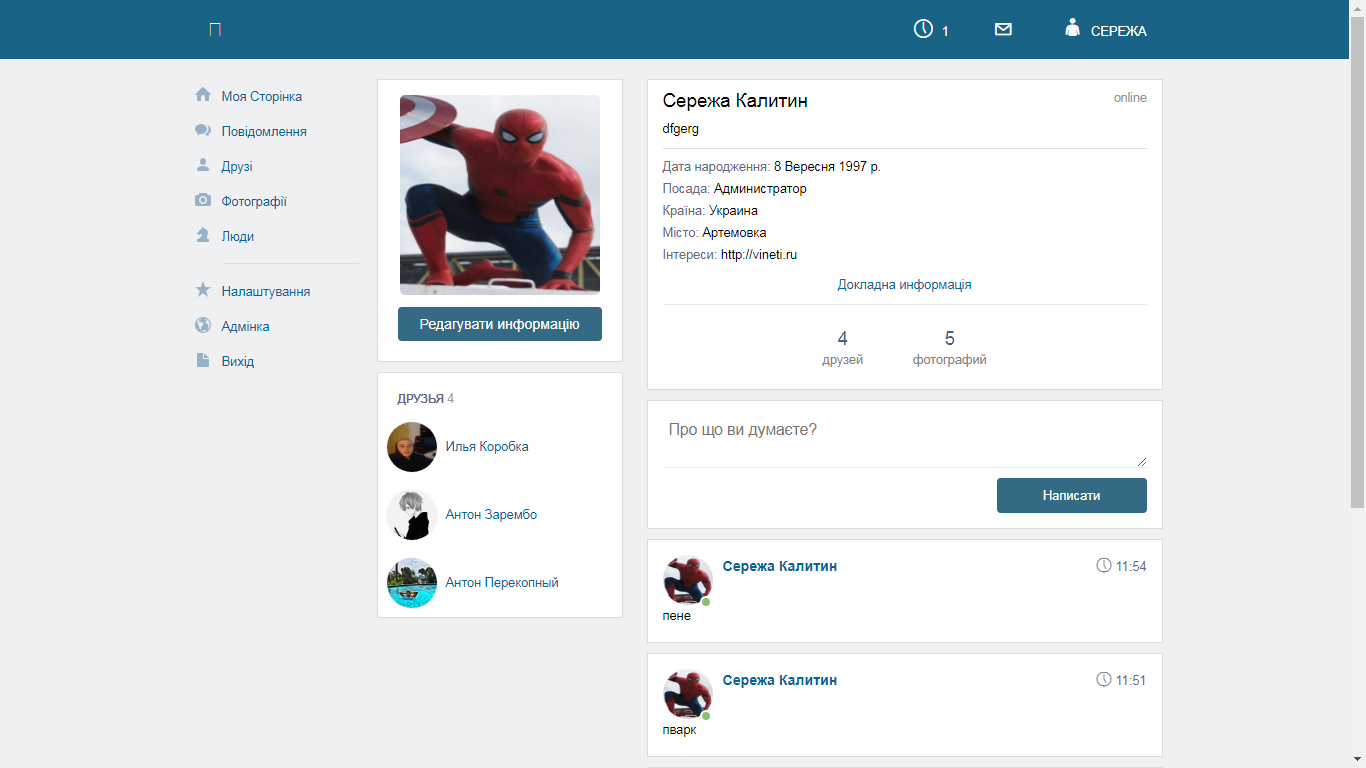Open the mail envelope icon in header
The image size is (1366, 768).
[x=1004, y=30]
